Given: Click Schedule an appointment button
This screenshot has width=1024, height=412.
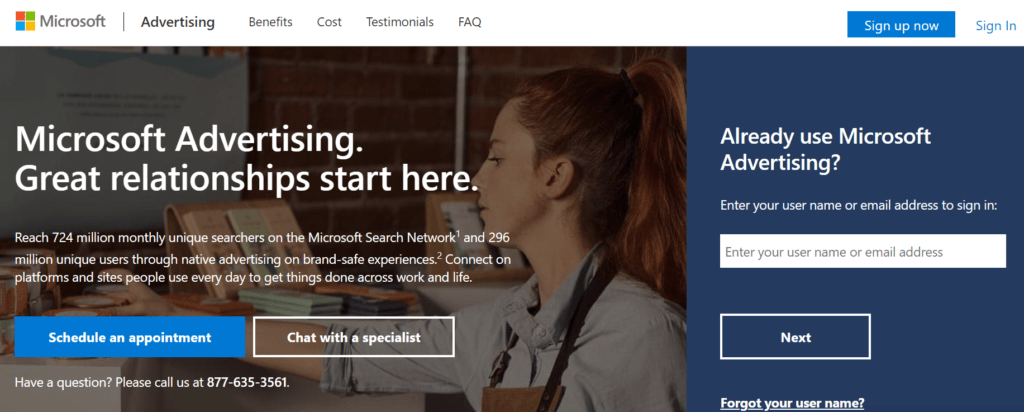Looking at the screenshot, I should click(x=130, y=337).
